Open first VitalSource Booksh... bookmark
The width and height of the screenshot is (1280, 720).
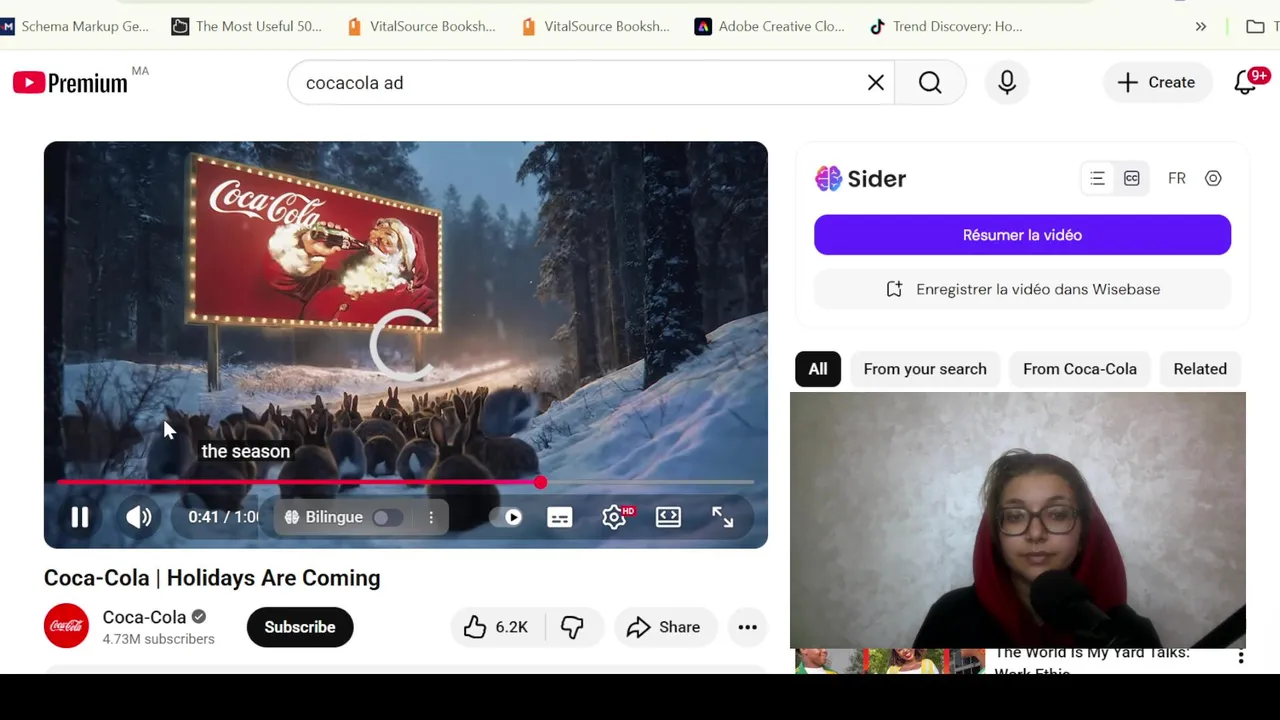(x=421, y=26)
